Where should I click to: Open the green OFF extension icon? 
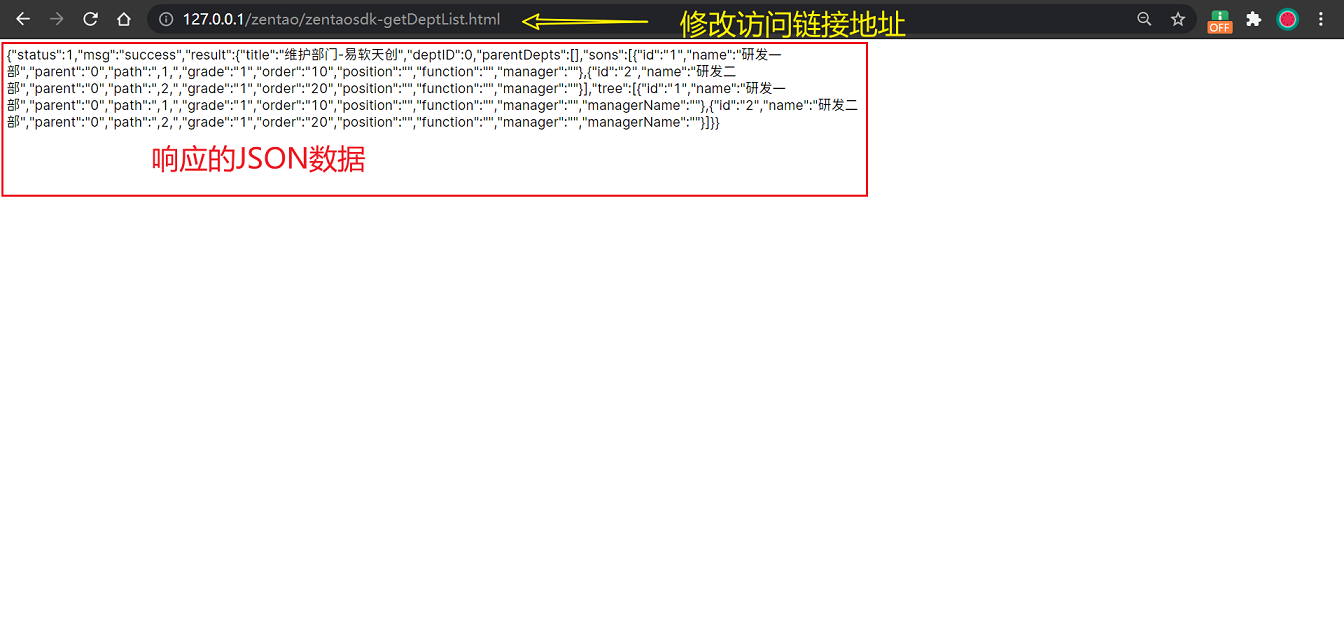1220,20
